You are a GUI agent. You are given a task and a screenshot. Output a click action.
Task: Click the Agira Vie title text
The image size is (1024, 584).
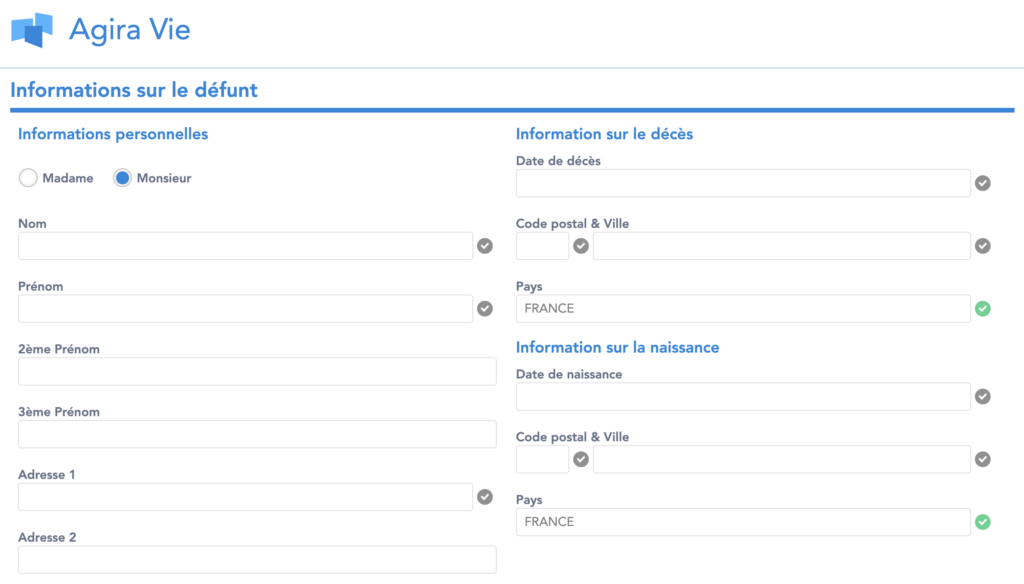[x=129, y=30]
